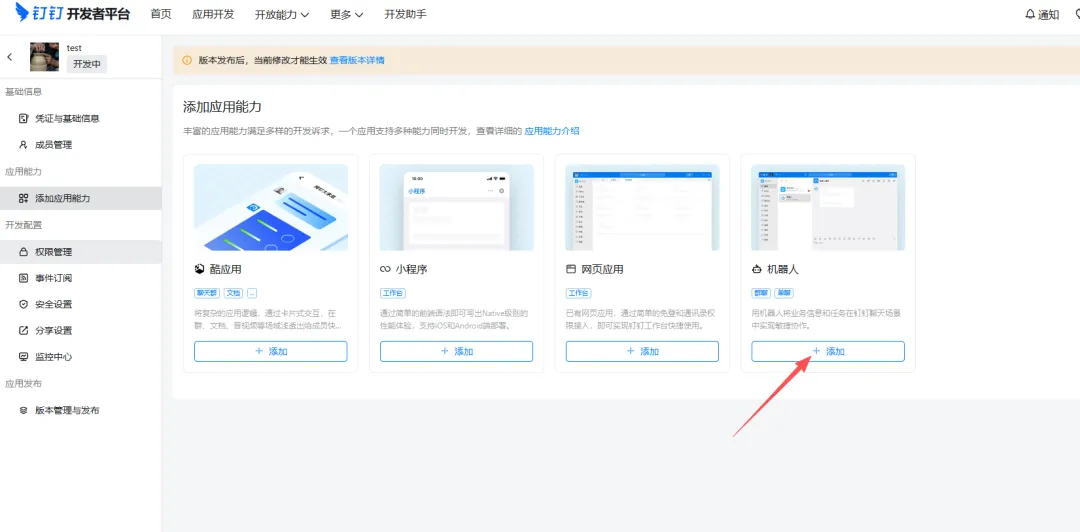
Task: Click the 机器人 robot icon
Action: pyautogui.click(x=756, y=269)
